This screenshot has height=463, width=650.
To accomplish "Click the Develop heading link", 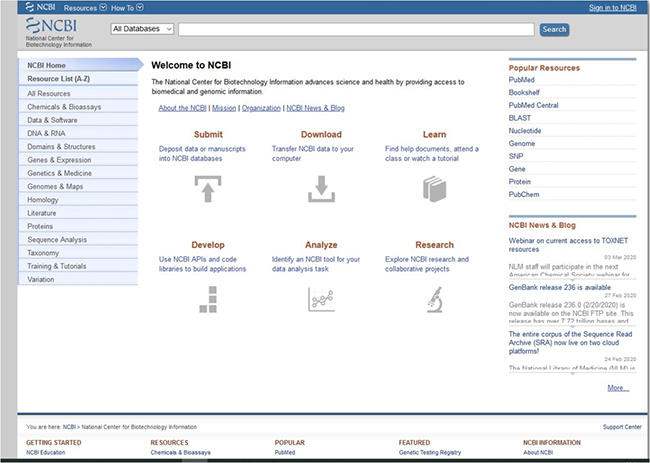I will tap(208, 245).
